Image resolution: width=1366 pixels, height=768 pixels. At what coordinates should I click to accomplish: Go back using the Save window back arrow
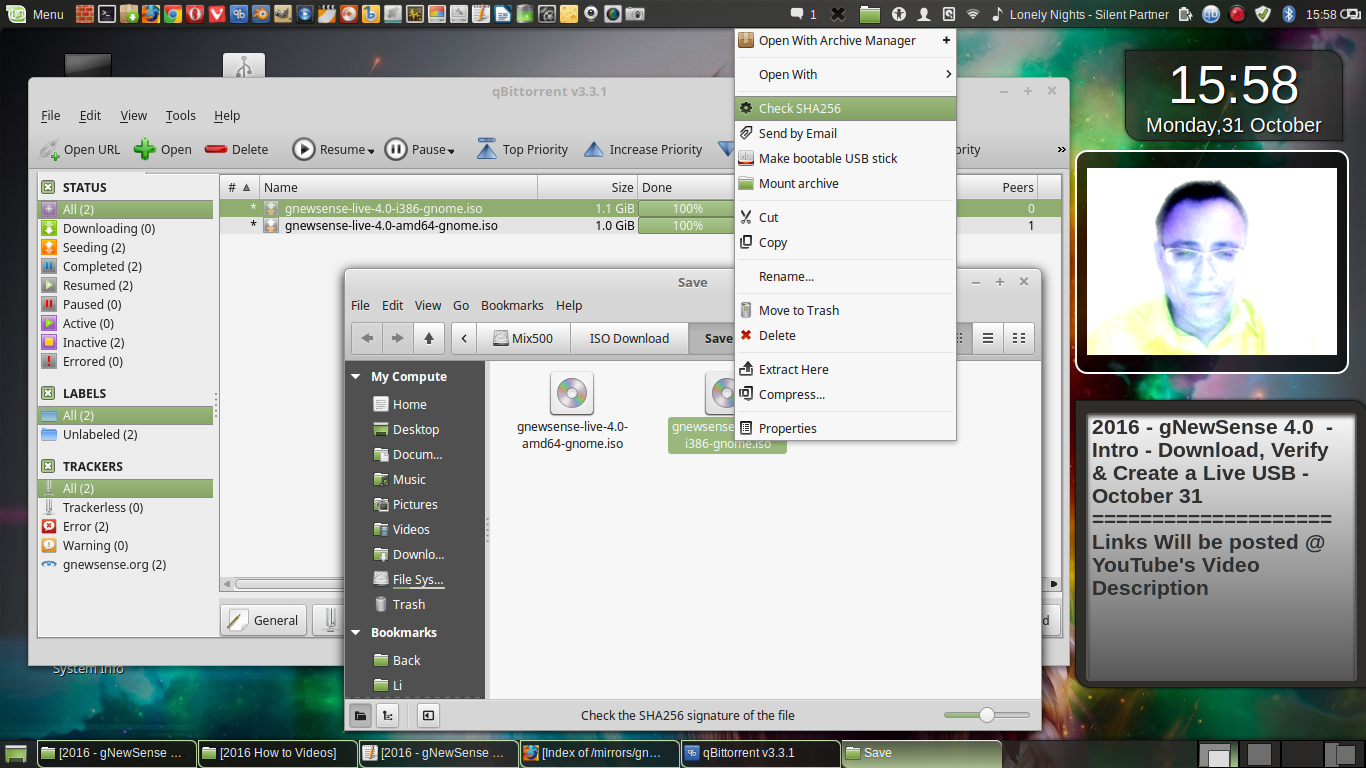tap(367, 338)
